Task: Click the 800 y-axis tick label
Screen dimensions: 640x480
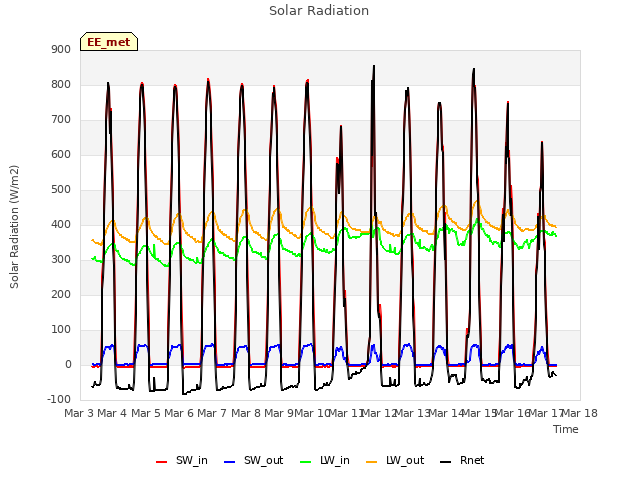Action: point(61,84)
